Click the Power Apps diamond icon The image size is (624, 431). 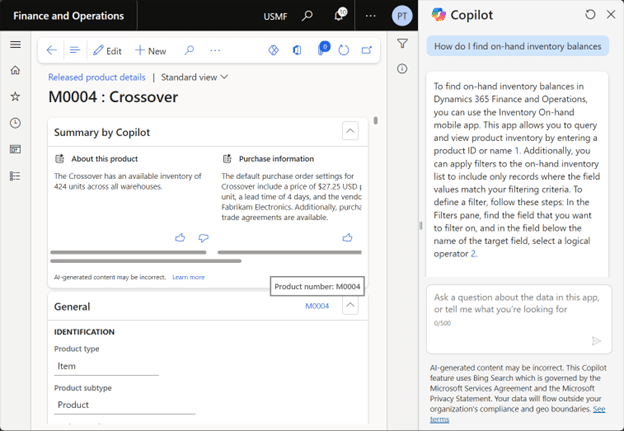click(273, 50)
